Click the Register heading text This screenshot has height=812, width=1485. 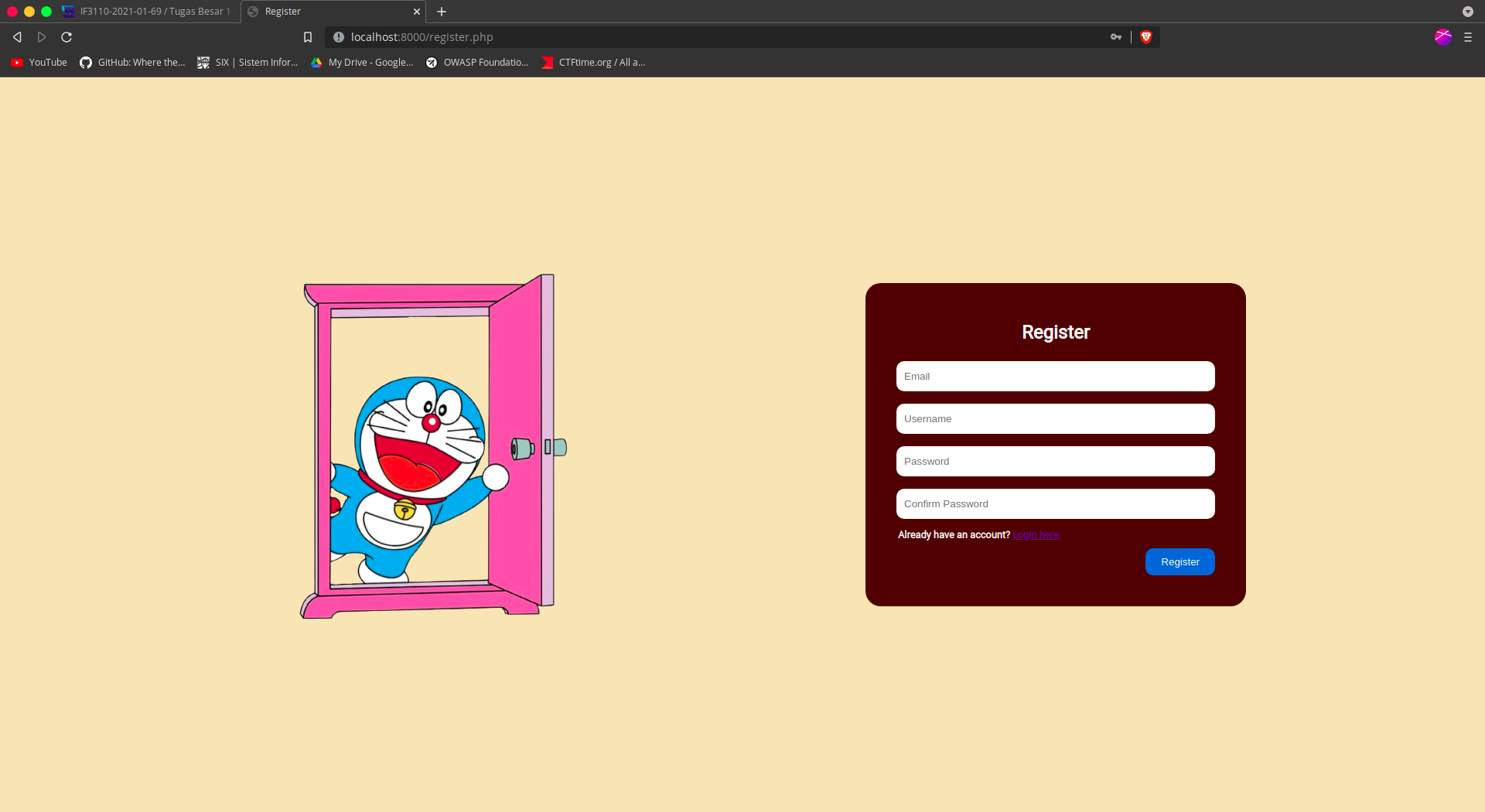(1055, 333)
